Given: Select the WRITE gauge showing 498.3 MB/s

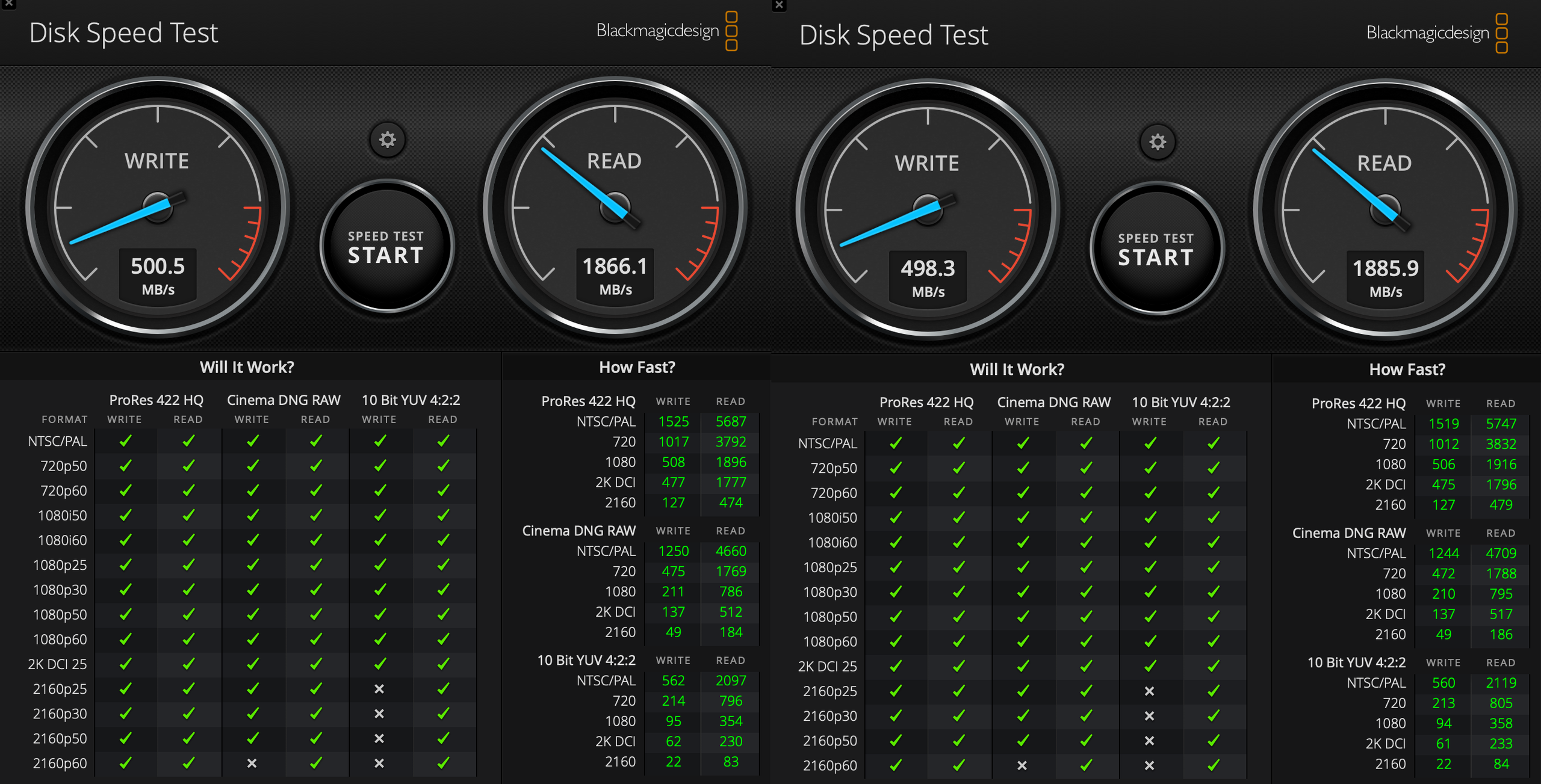Looking at the screenshot, I should coord(928,209).
